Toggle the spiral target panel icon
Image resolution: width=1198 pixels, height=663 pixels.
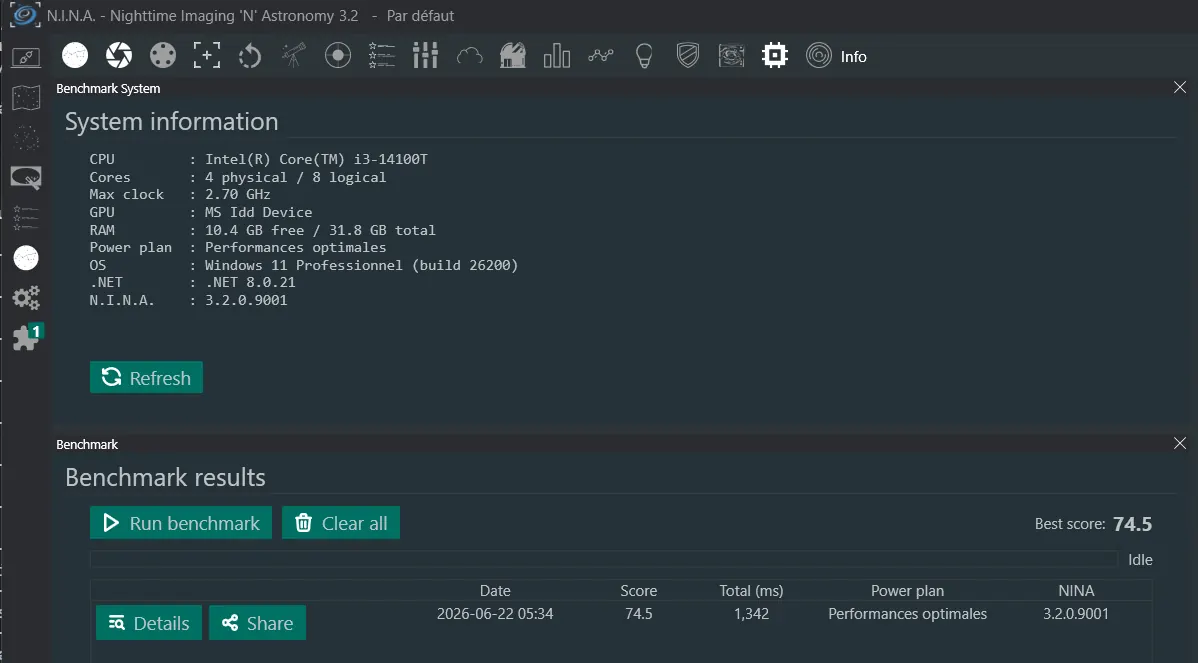point(818,56)
